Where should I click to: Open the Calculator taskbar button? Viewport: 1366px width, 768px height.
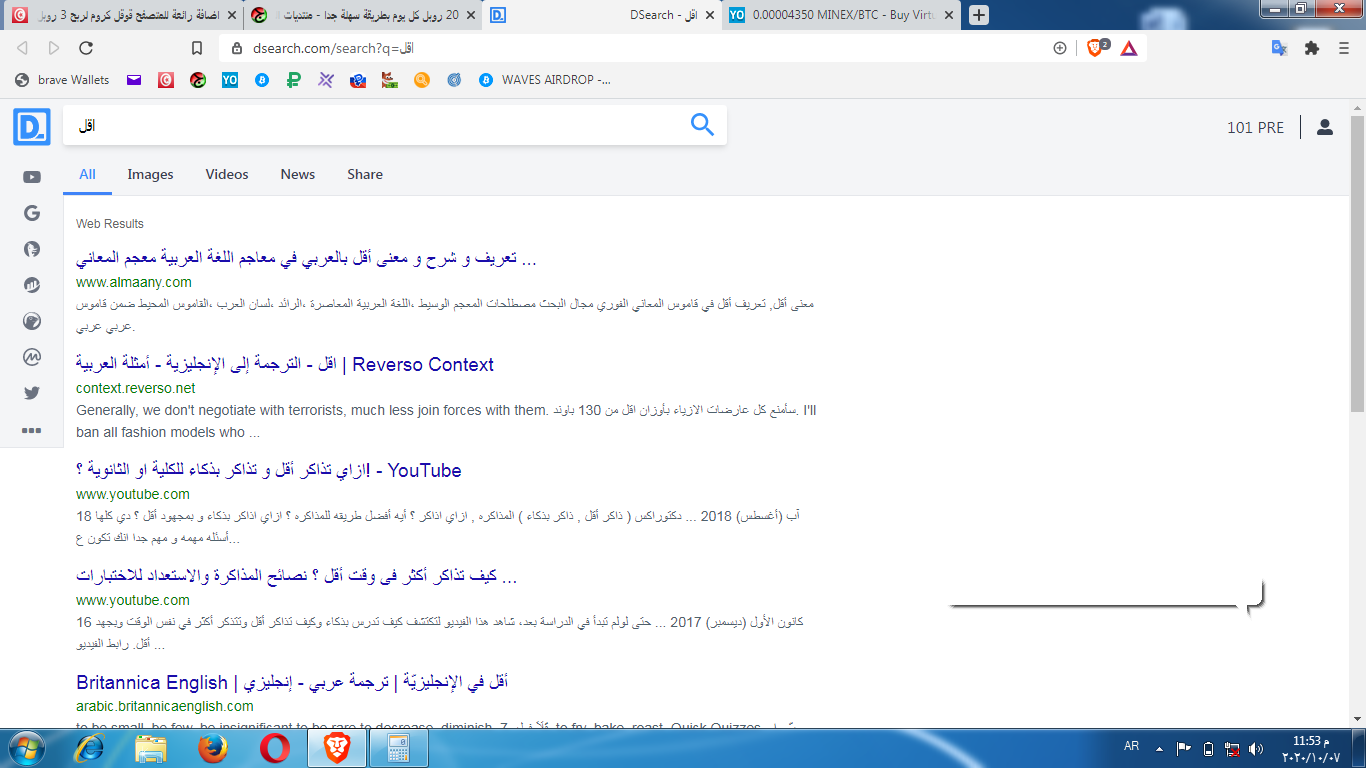click(398, 748)
